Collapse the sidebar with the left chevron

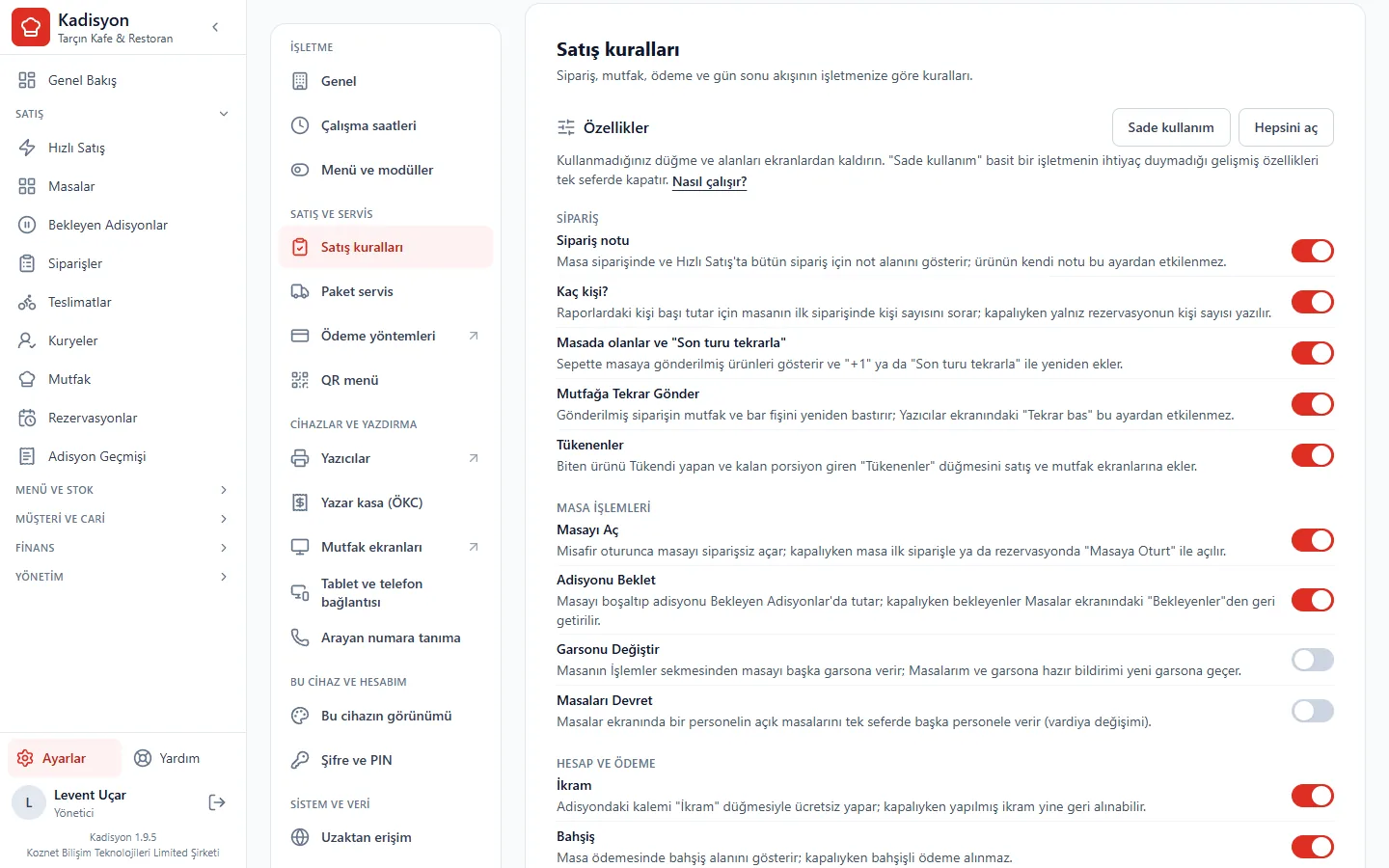(215, 27)
